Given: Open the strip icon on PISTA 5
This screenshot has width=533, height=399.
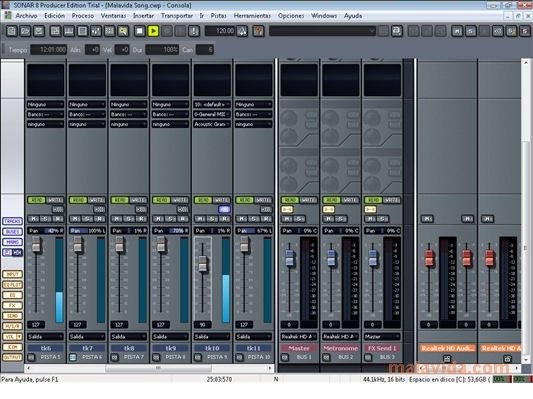Looking at the screenshot, I should (x=31, y=357).
